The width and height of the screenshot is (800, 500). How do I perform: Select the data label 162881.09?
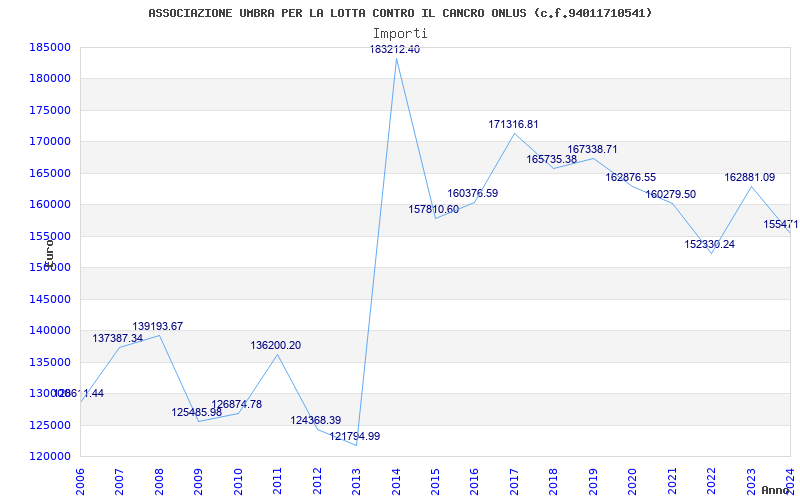click(749, 178)
